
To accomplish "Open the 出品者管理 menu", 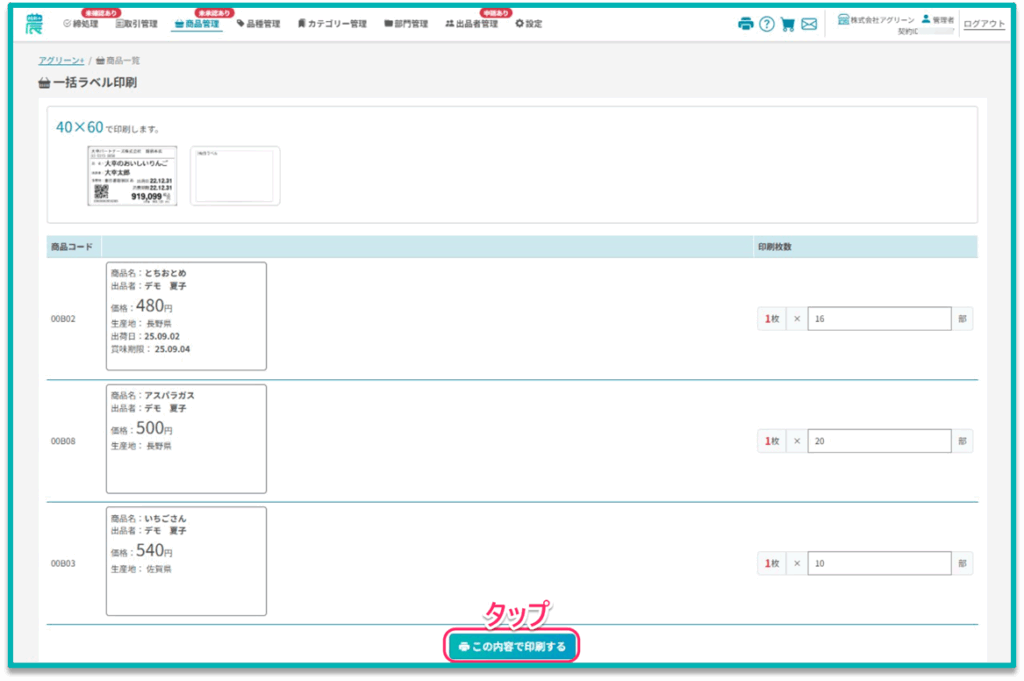I will 471,24.
